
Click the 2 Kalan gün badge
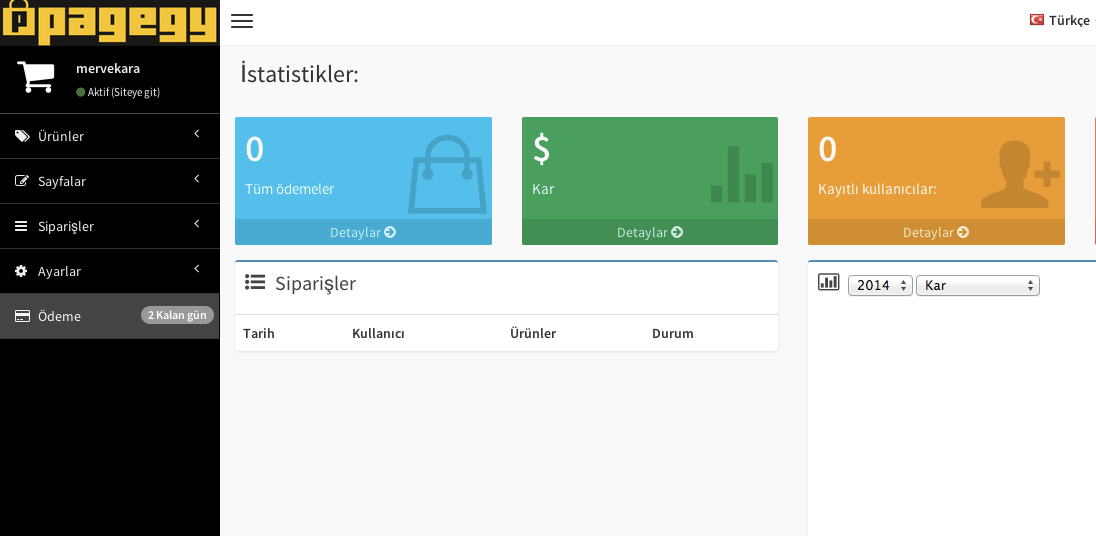click(x=178, y=315)
